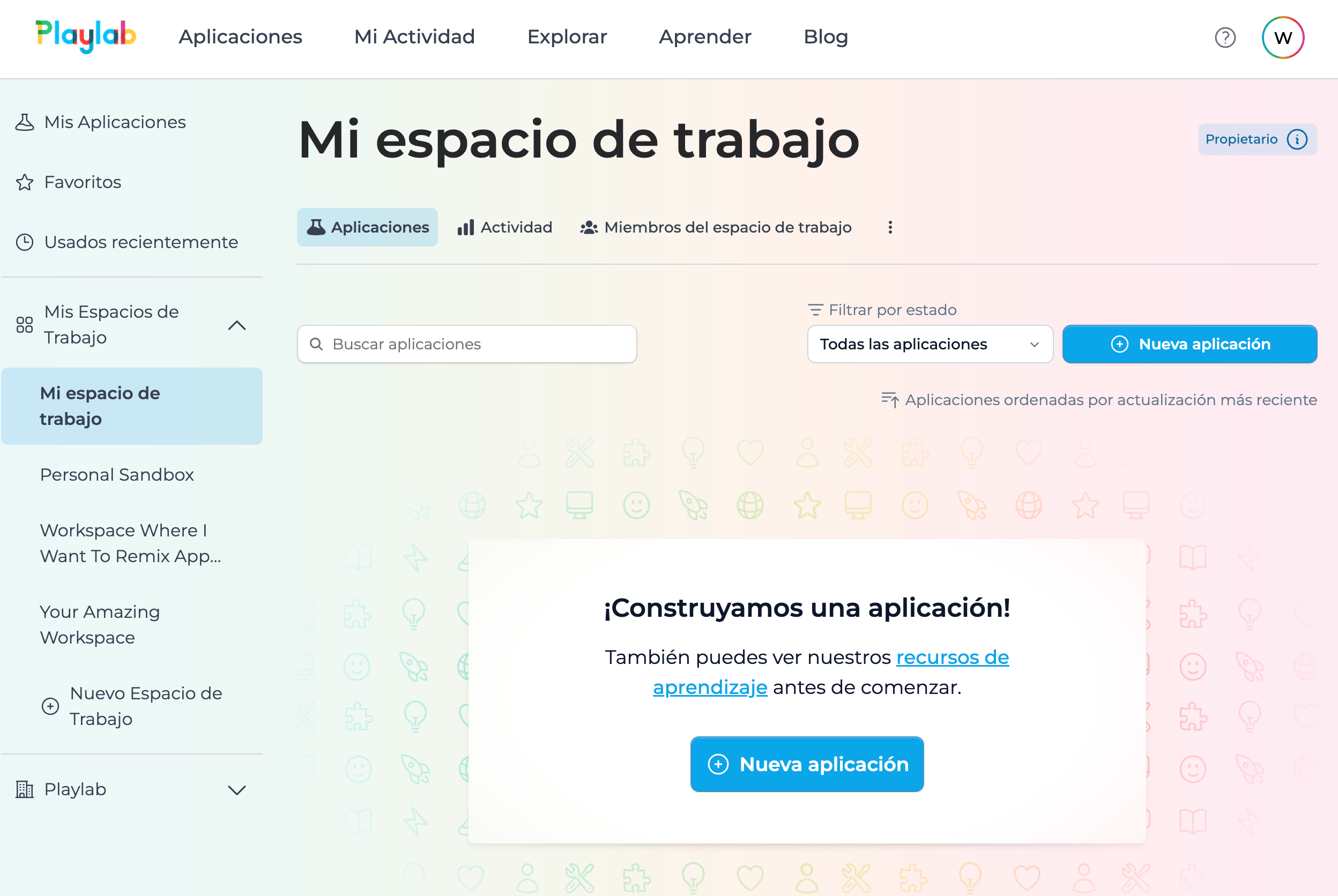The height and width of the screenshot is (896, 1338).
Task: Click the building icon beside Playlab
Action: coord(25,789)
